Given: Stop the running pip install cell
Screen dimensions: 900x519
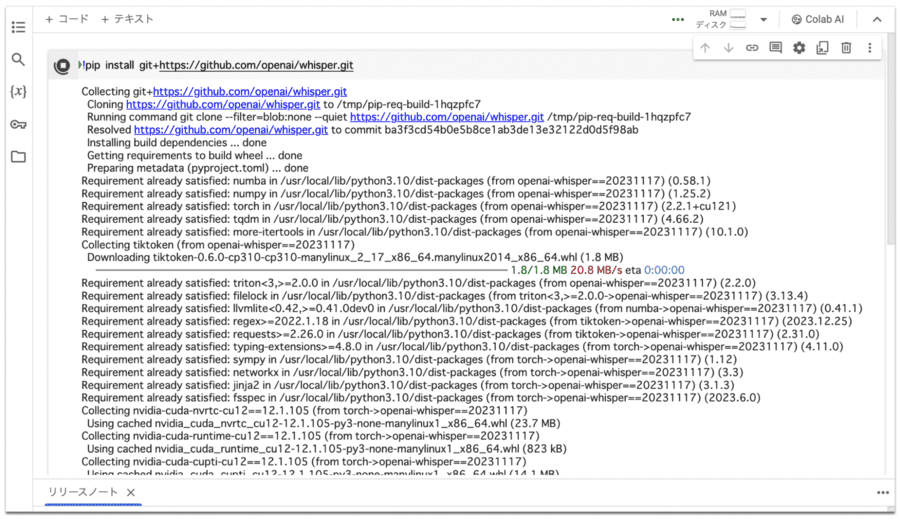Looking at the screenshot, I should (x=62, y=66).
